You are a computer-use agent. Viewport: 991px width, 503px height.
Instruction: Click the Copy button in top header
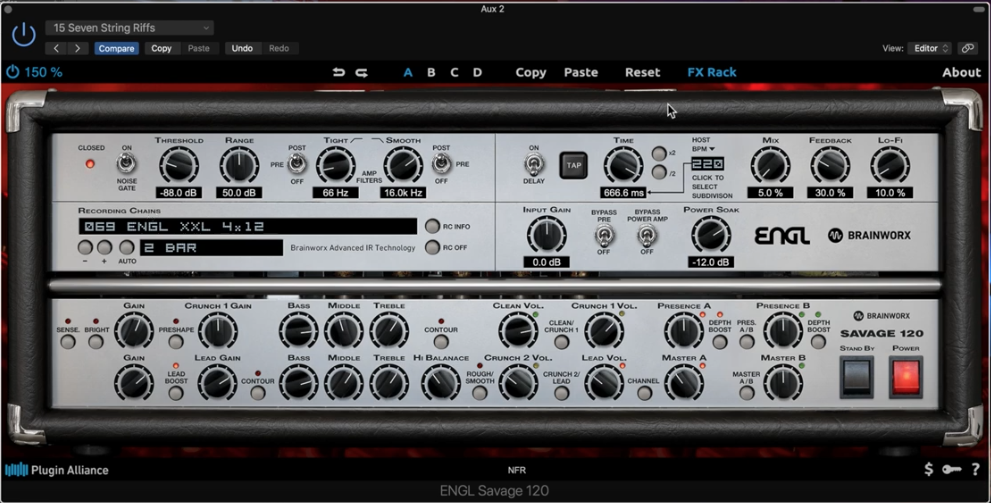161,48
